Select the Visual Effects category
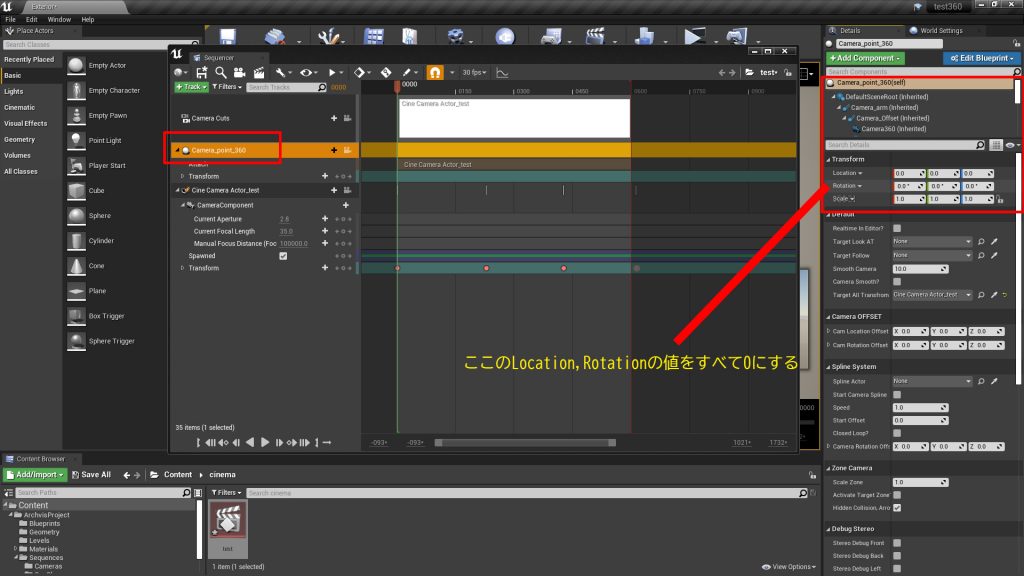The height and width of the screenshot is (576, 1024). [25, 123]
